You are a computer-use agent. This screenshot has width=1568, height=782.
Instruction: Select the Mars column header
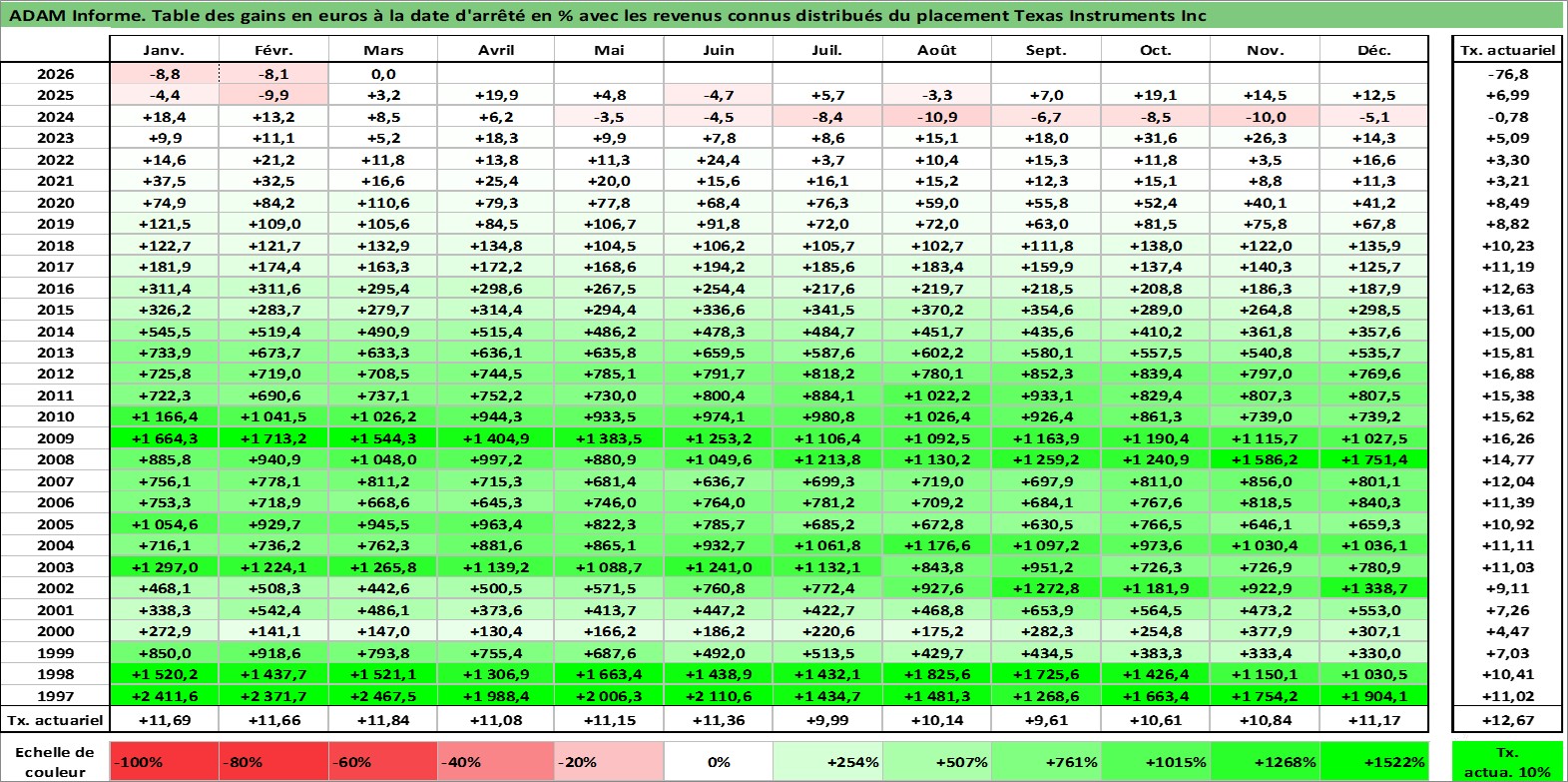383,50
